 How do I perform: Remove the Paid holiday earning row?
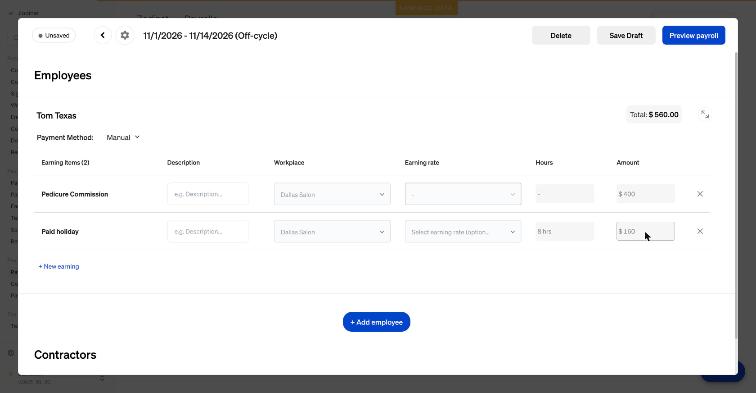[x=700, y=231]
